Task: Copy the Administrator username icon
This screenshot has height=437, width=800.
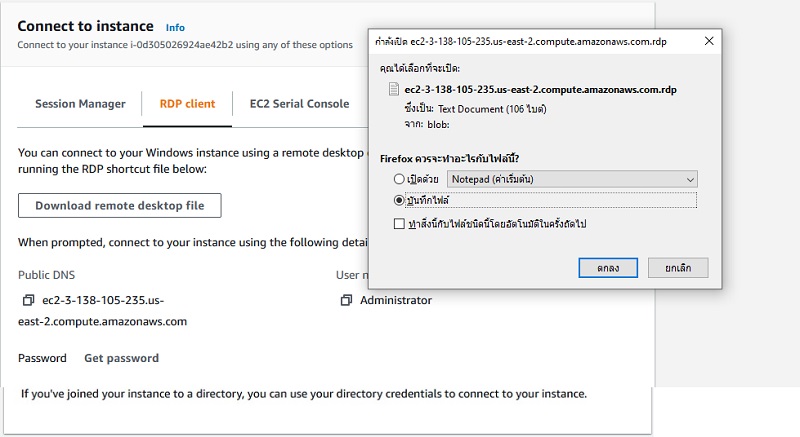Action: tap(346, 300)
